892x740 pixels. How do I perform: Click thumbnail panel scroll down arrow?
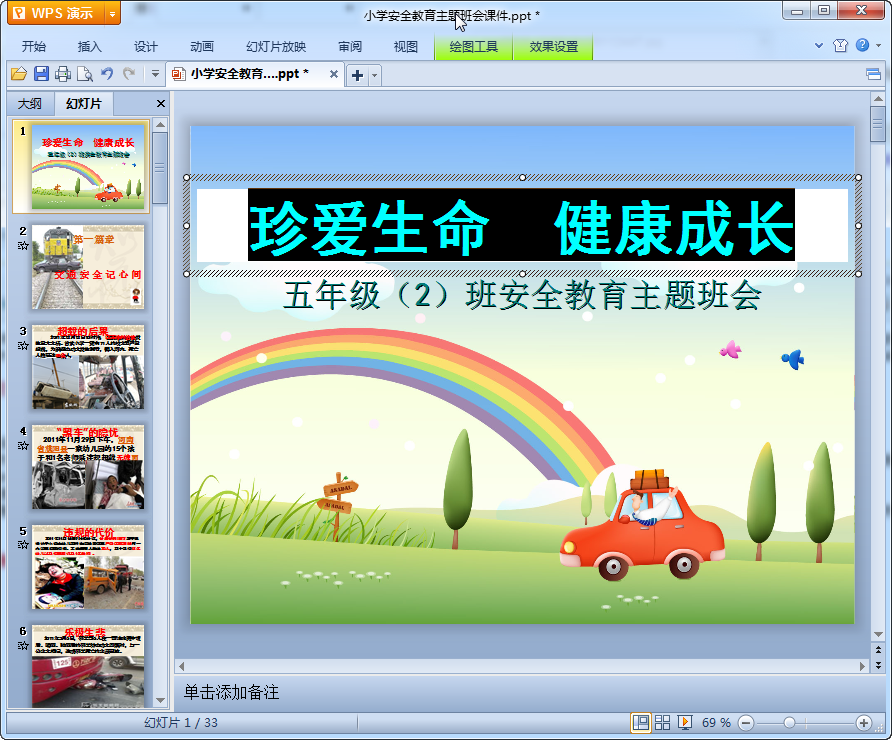pos(160,701)
